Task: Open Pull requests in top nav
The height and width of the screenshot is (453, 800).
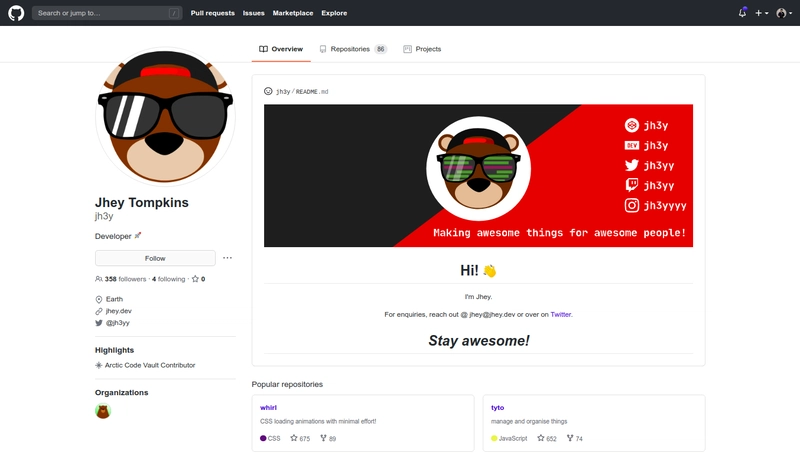Action: (x=213, y=13)
